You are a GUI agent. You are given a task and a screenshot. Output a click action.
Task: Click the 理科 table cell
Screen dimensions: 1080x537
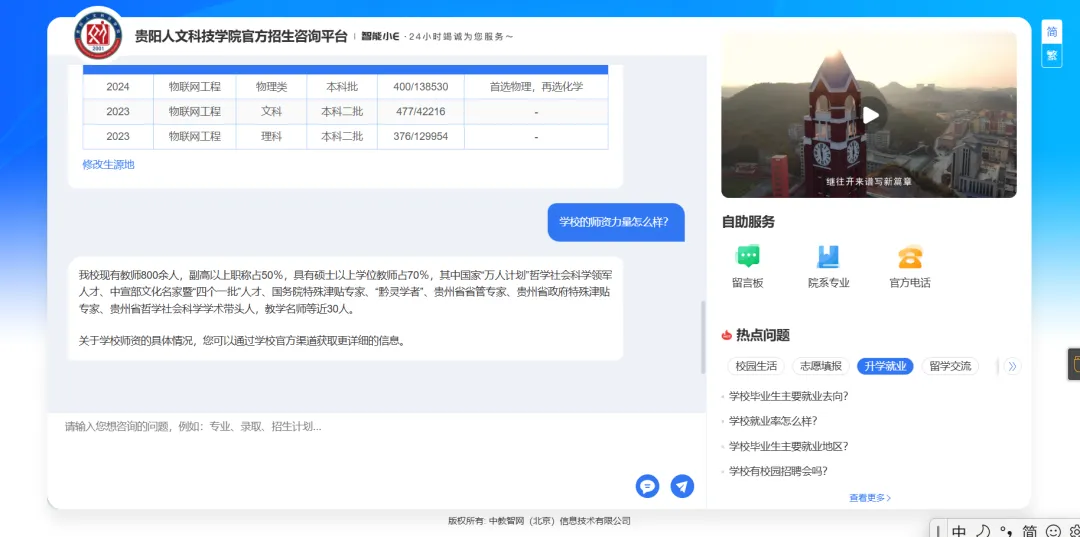(x=271, y=136)
